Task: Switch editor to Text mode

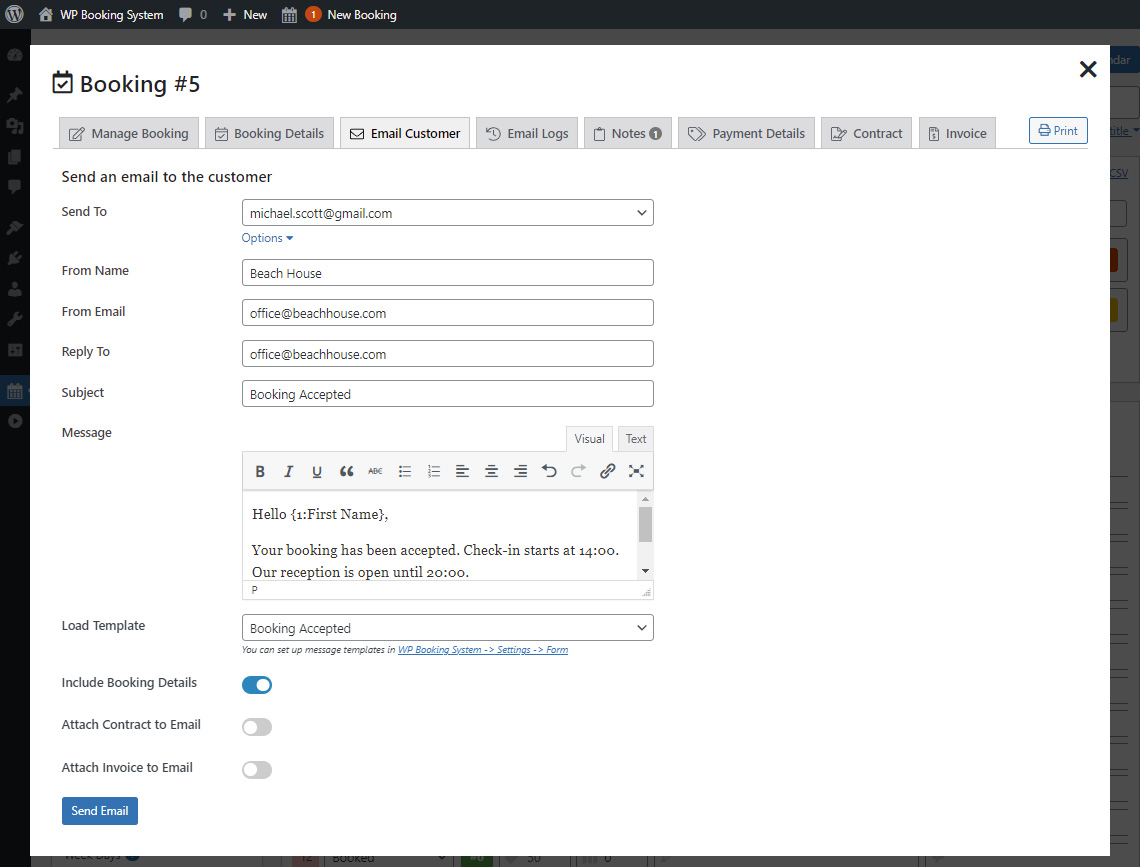Action: point(635,439)
